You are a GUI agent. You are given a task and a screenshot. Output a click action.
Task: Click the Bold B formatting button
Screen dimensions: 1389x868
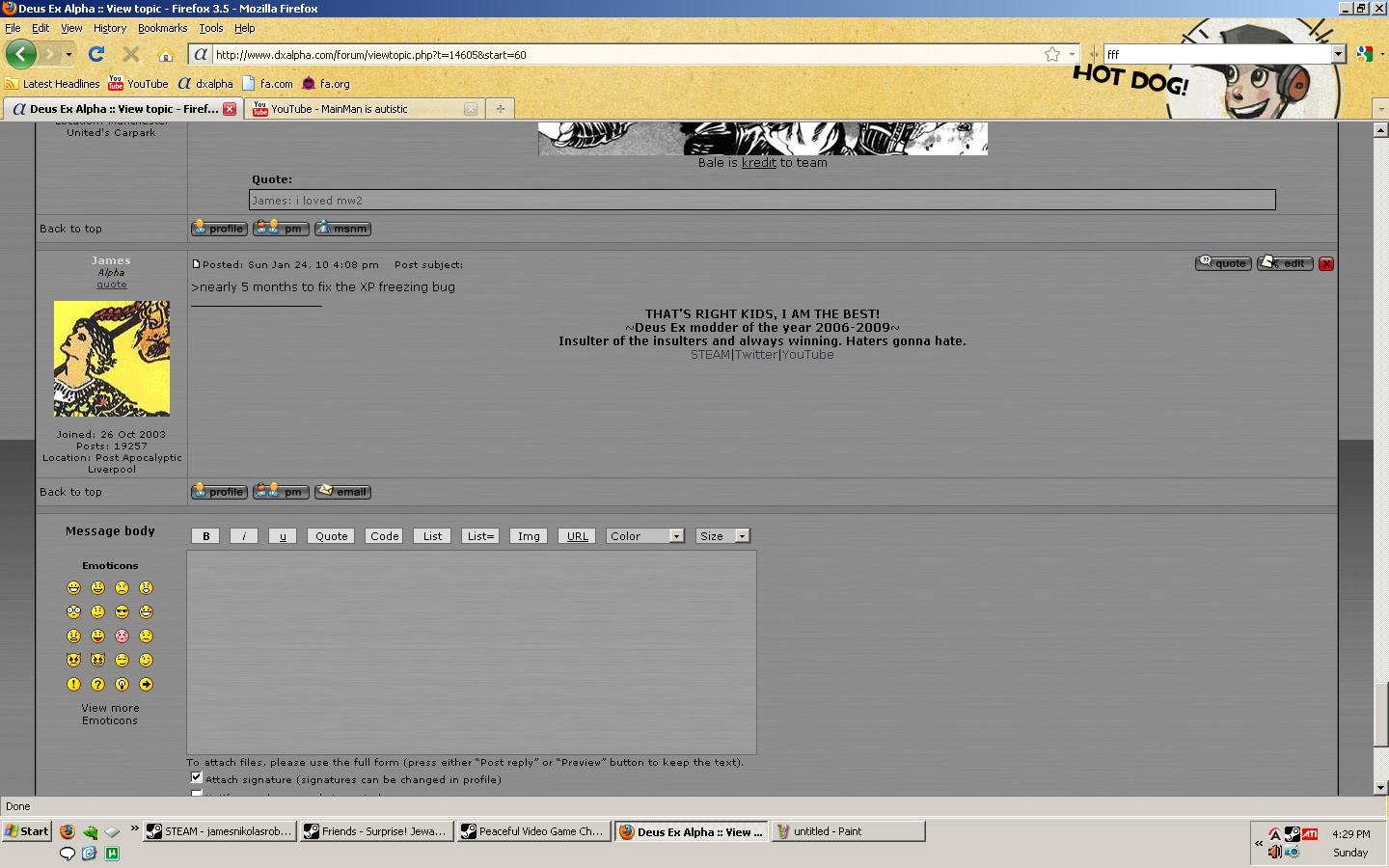tap(205, 536)
